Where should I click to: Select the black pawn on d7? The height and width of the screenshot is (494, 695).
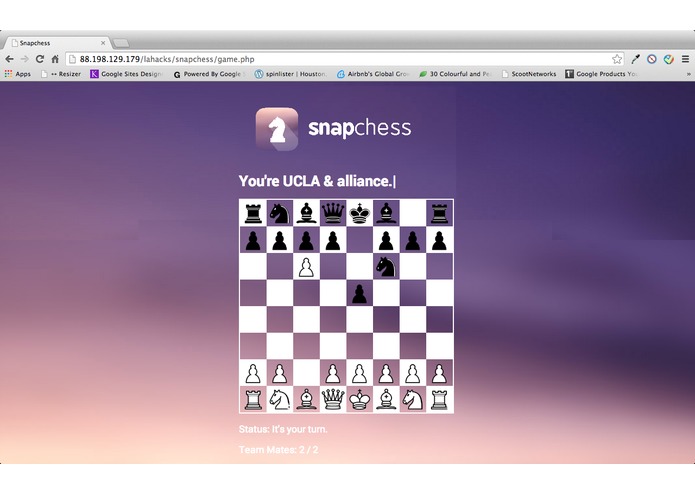(x=333, y=240)
